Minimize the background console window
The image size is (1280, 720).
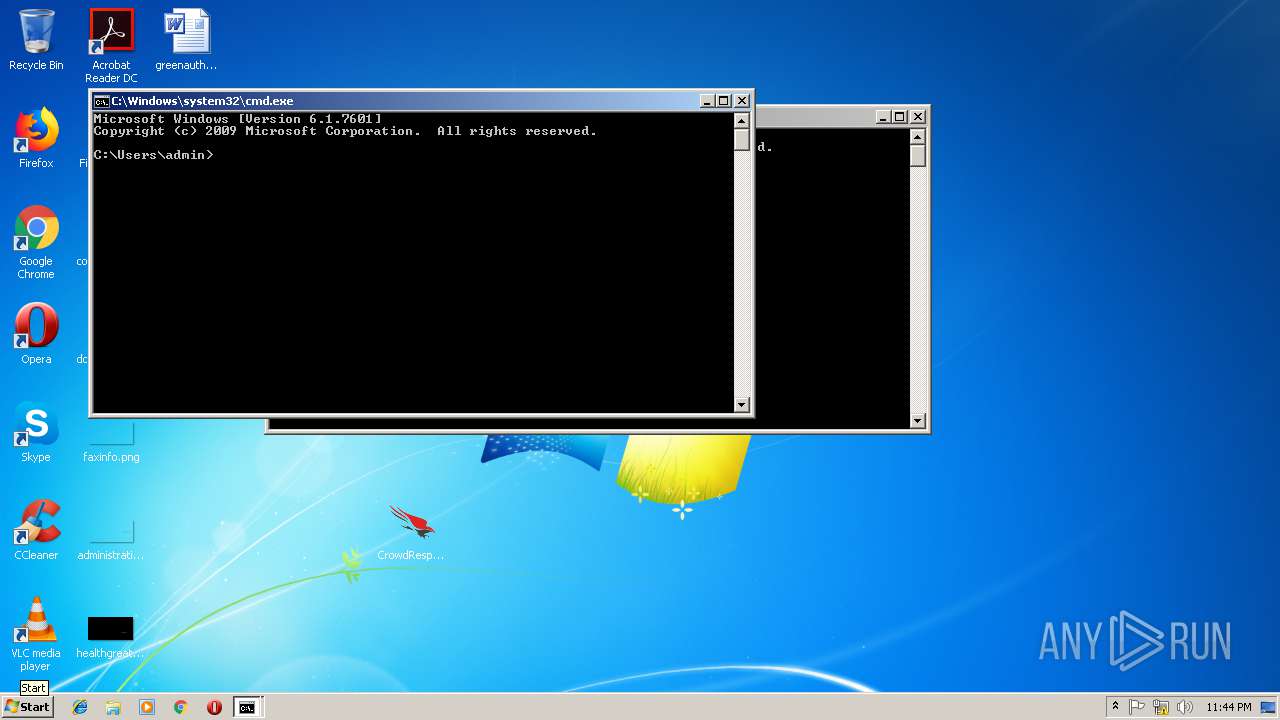pyautogui.click(x=883, y=117)
